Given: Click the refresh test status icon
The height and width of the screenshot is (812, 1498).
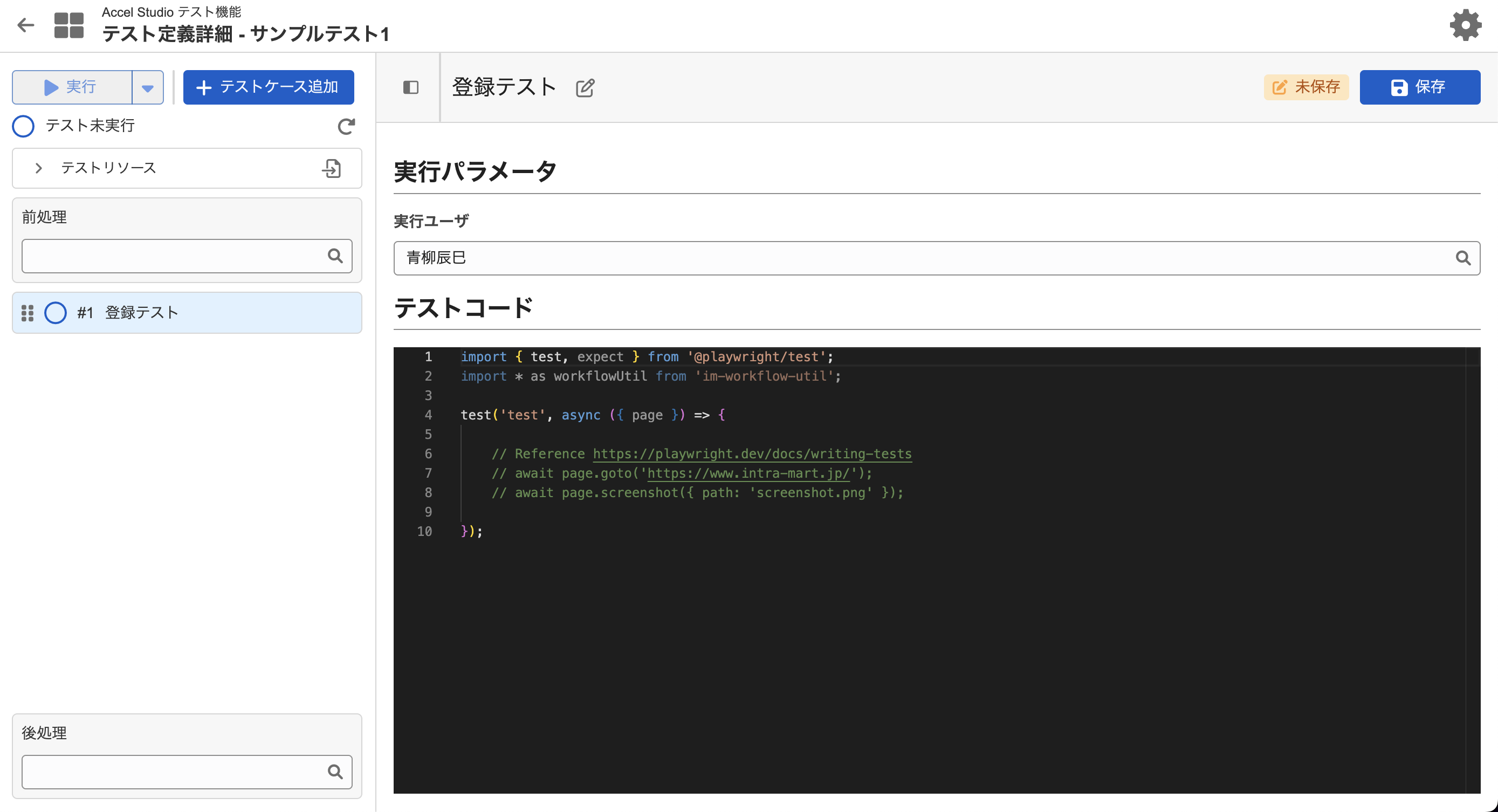Looking at the screenshot, I should click(x=347, y=126).
